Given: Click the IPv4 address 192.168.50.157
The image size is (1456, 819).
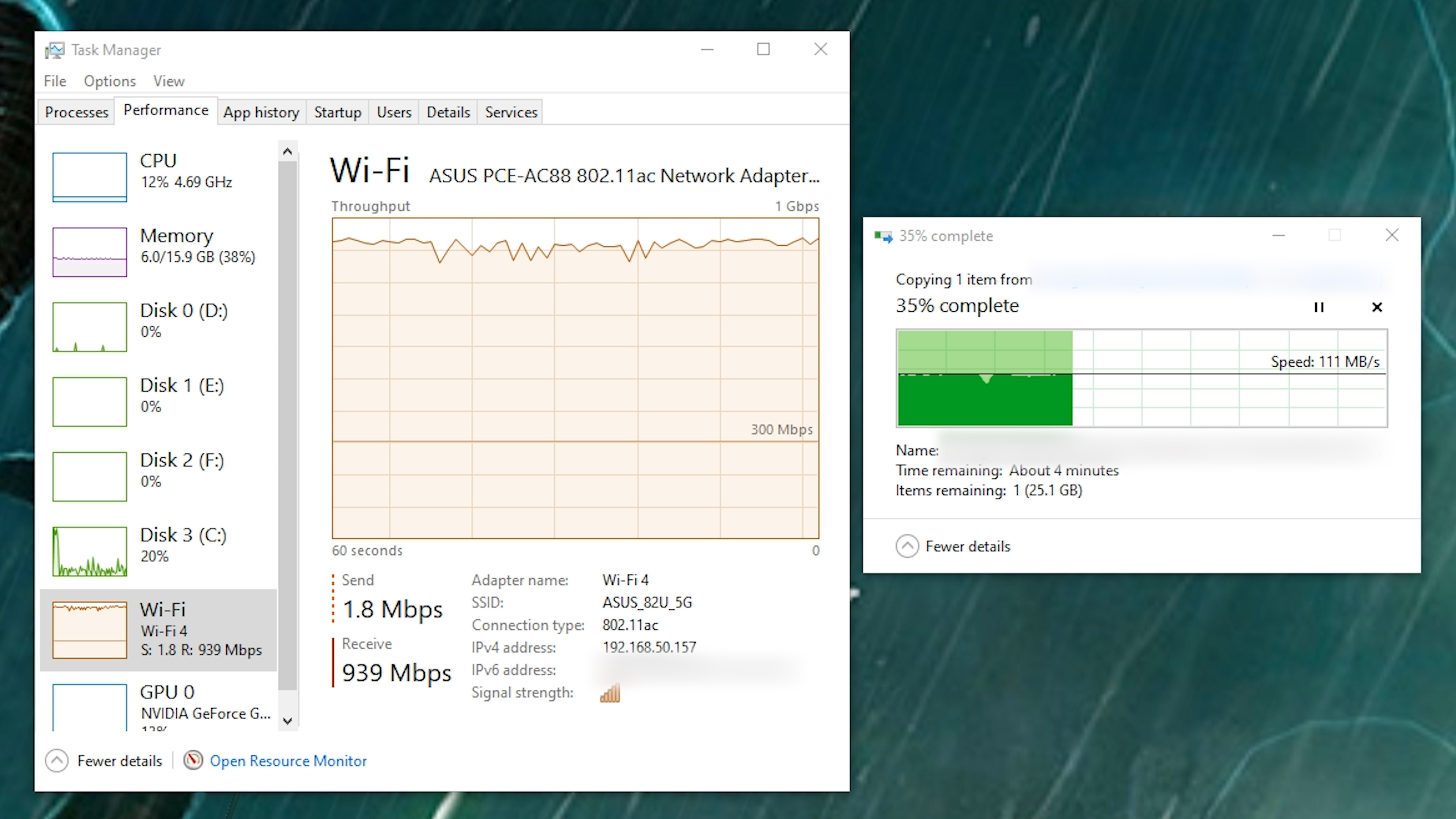Looking at the screenshot, I should [649, 647].
